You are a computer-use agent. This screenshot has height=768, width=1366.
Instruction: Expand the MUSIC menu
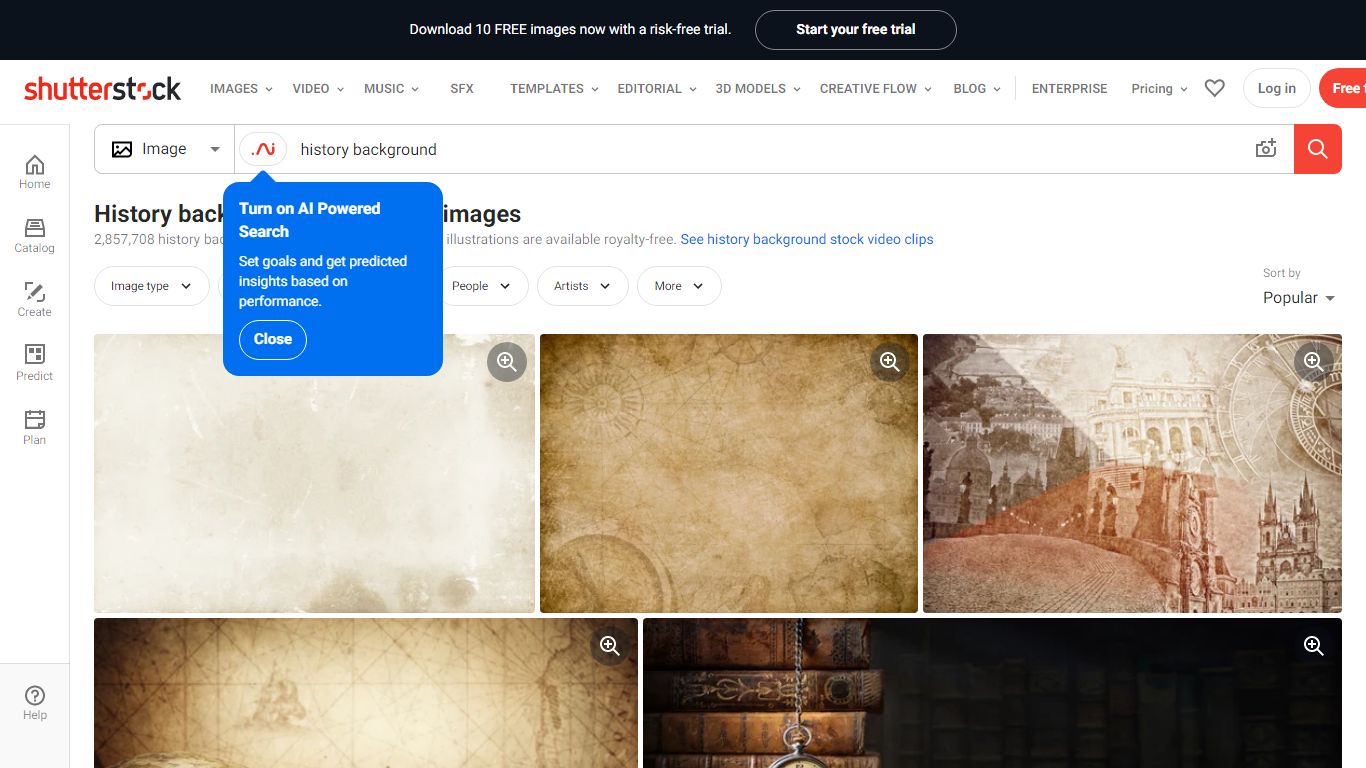(392, 89)
